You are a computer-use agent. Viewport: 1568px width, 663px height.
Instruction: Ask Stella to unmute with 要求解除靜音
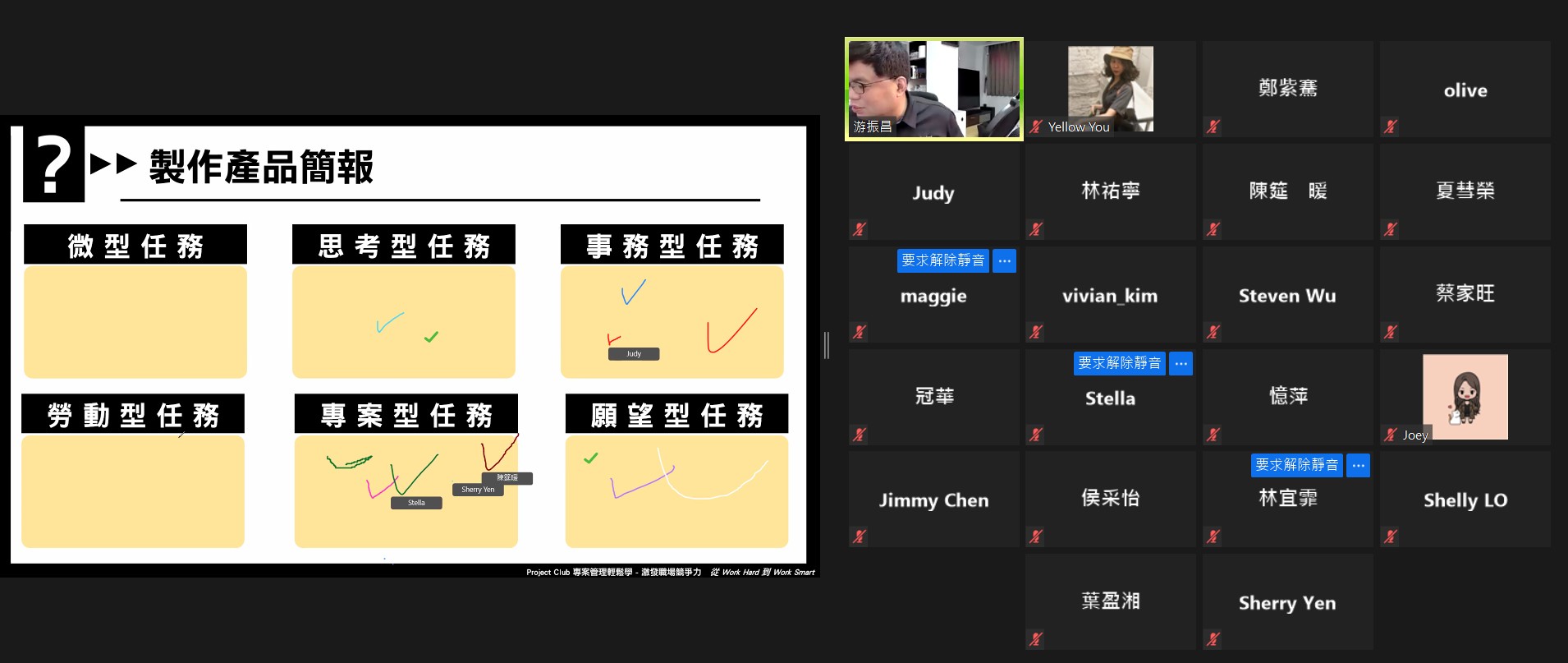(1119, 363)
